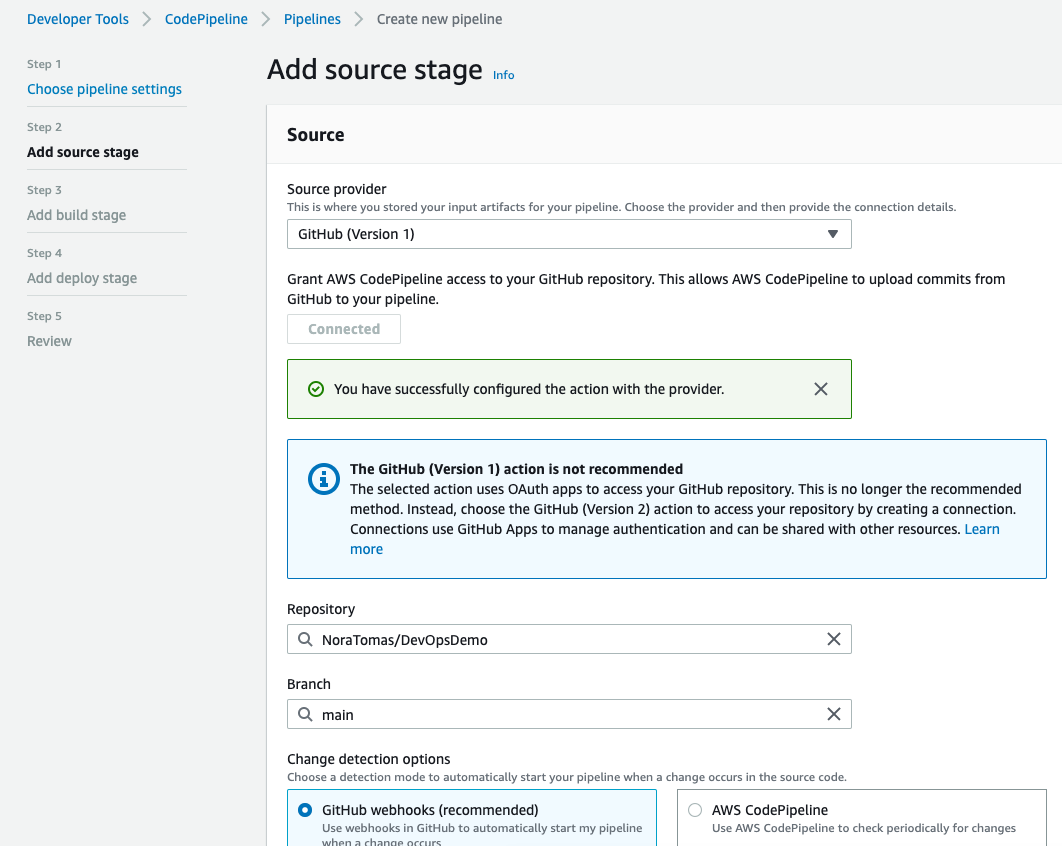The width and height of the screenshot is (1062, 846).
Task: Click the Add source stage step
Action: (x=83, y=152)
